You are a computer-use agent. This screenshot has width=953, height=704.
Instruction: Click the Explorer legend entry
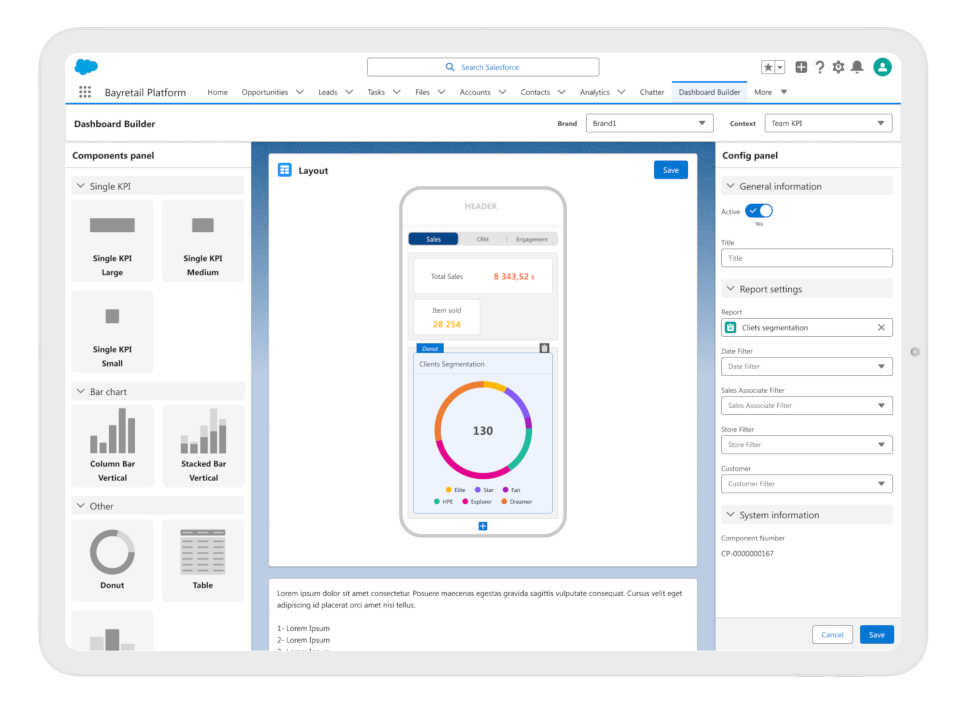pos(477,502)
